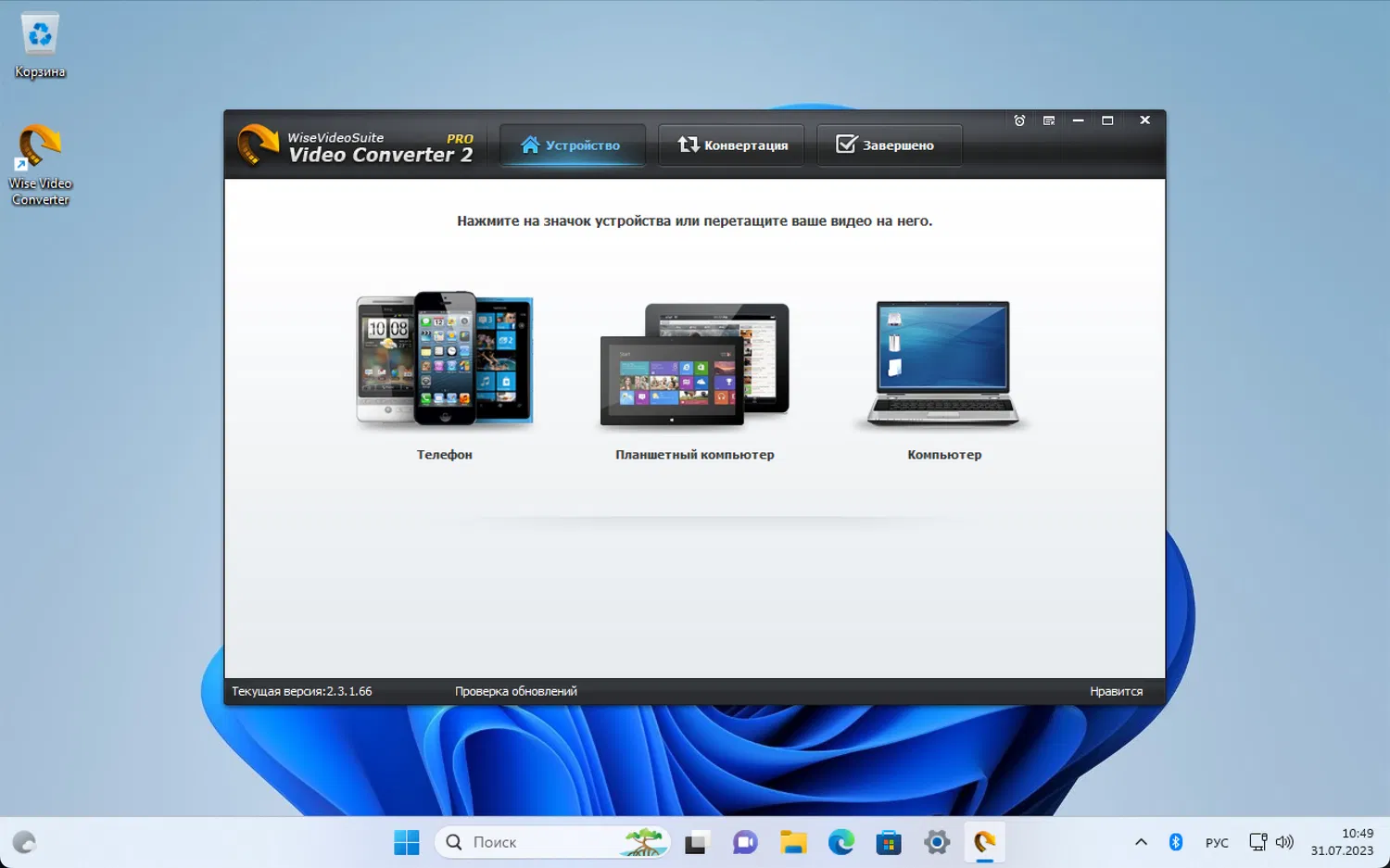Image resolution: width=1390 pixels, height=868 pixels.
Task: Click the Wise Video Converter taskbar icon
Action: [984, 842]
